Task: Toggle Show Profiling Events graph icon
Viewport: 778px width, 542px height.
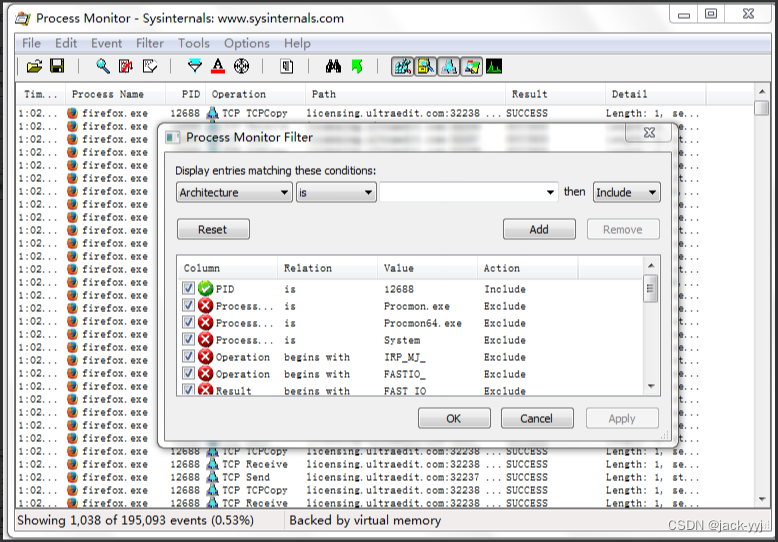Action: click(x=494, y=67)
